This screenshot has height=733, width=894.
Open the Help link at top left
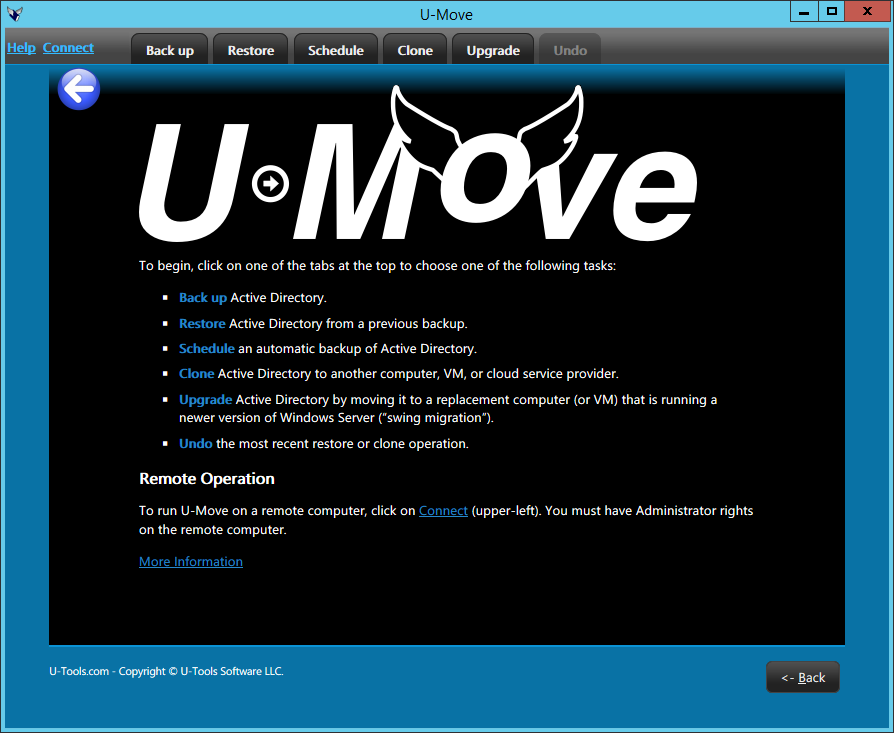coord(21,48)
